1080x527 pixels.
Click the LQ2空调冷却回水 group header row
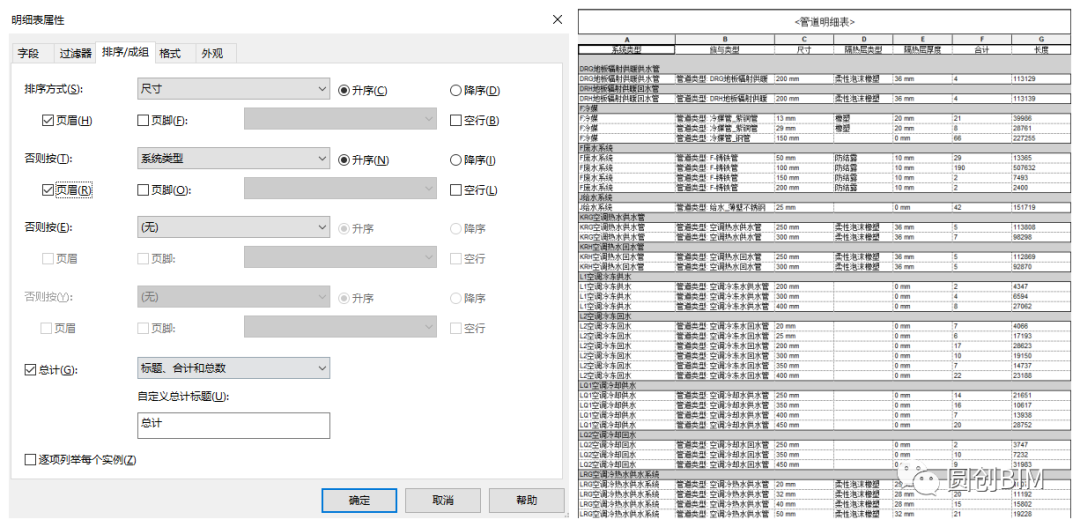(x=824, y=435)
